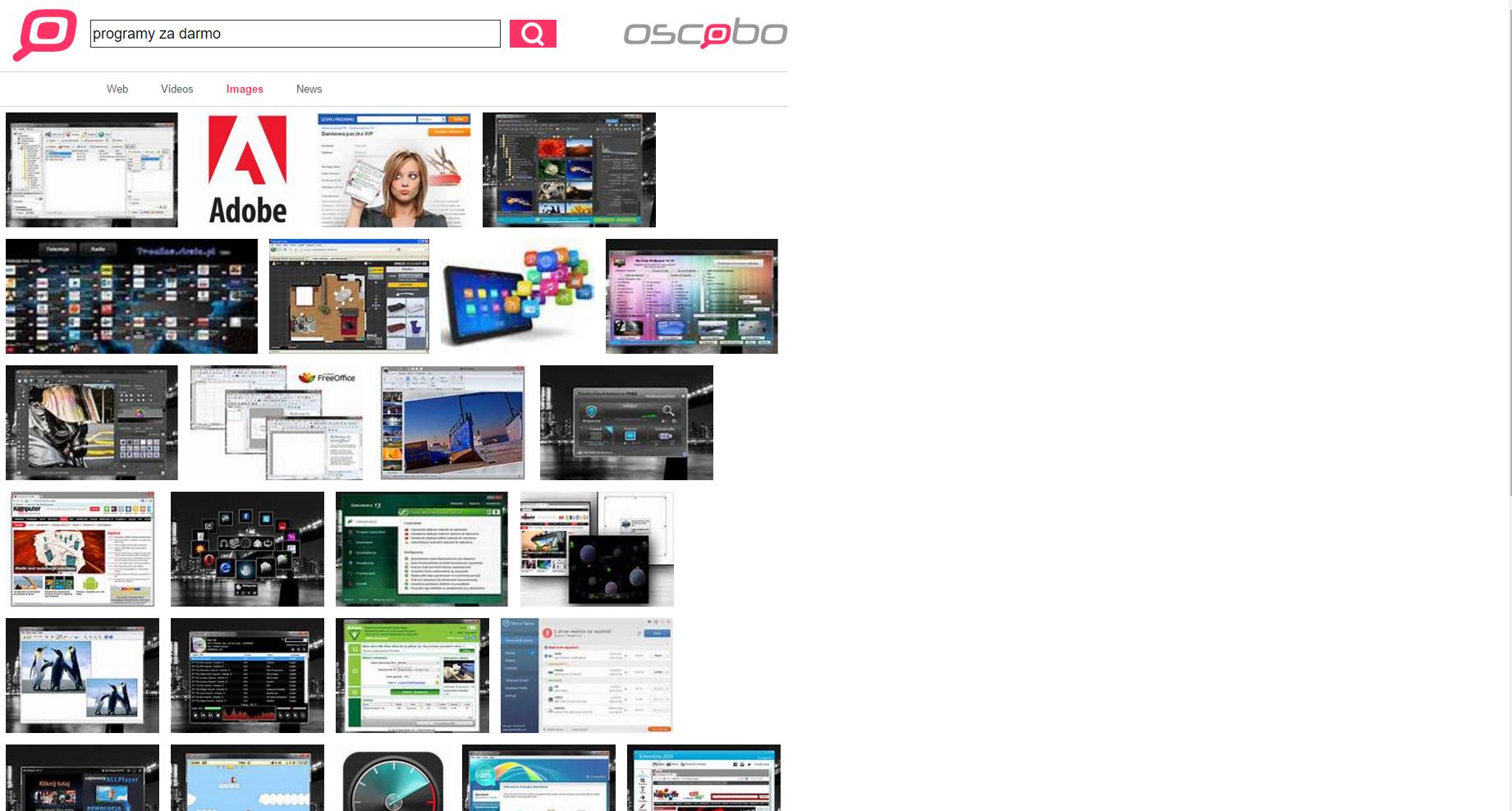Open the floor plan designer thumbnail
1512x811 pixels.
(x=349, y=296)
